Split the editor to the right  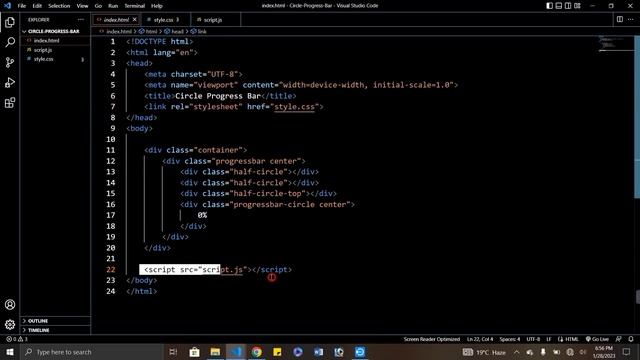[620, 19]
